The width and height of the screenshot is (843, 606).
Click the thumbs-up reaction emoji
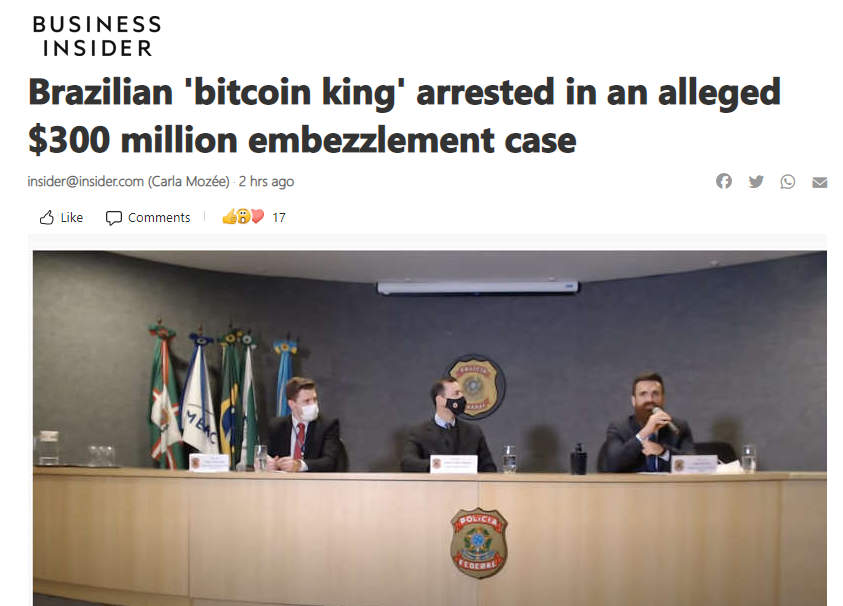tap(230, 217)
